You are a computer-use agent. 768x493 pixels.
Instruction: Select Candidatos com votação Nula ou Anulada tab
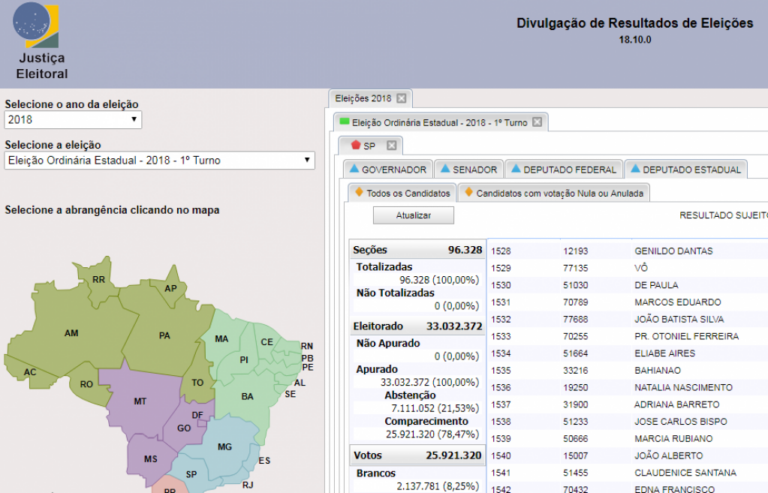click(554, 193)
